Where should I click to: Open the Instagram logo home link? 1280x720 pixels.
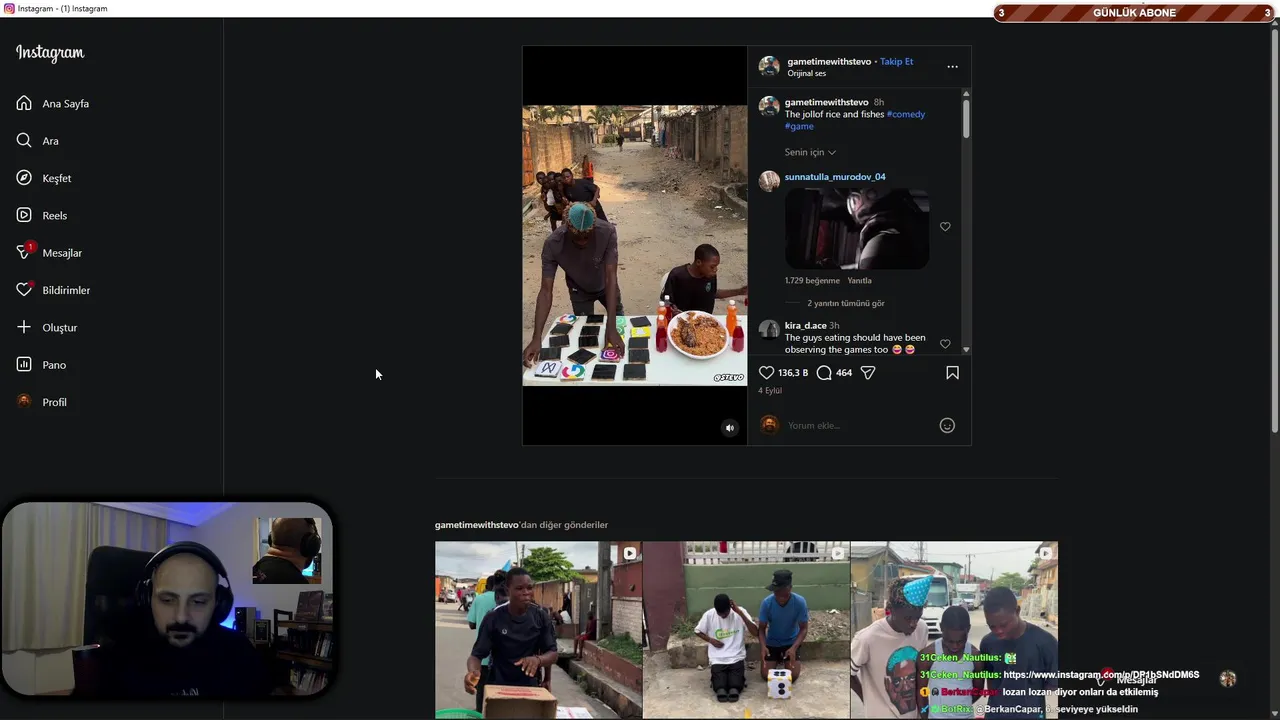tap(50, 53)
